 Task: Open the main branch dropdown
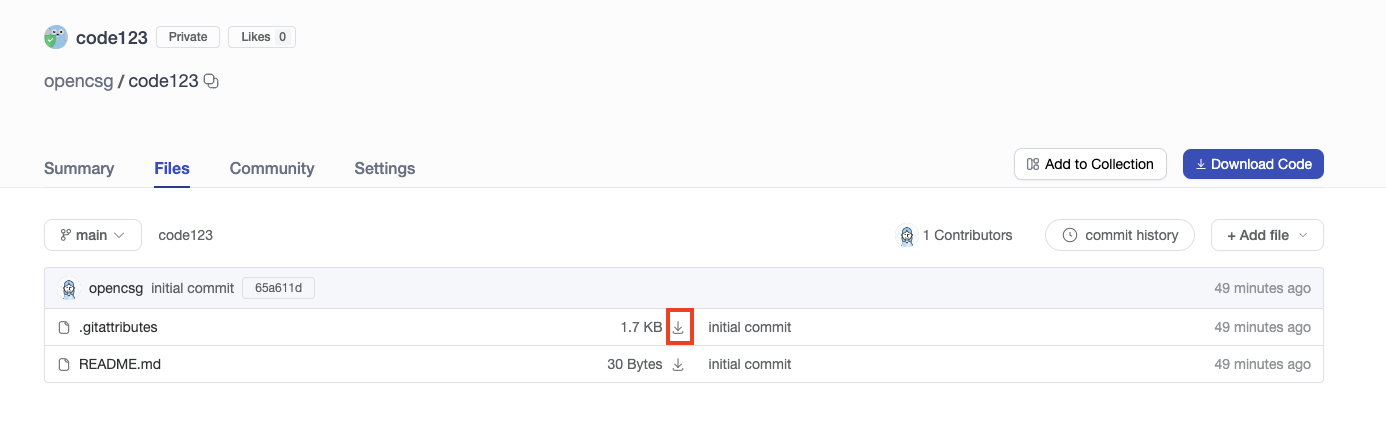(x=92, y=235)
